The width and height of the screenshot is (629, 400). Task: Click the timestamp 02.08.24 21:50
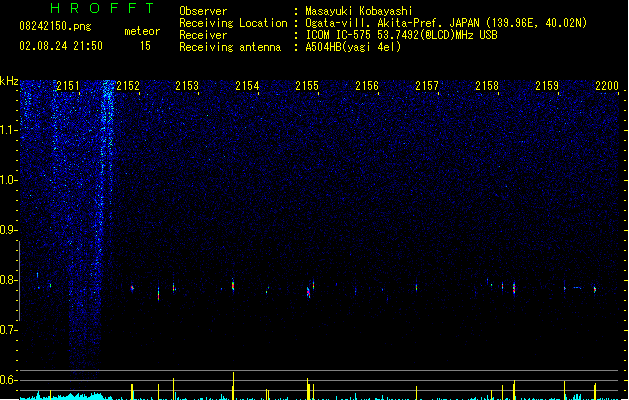(61, 46)
